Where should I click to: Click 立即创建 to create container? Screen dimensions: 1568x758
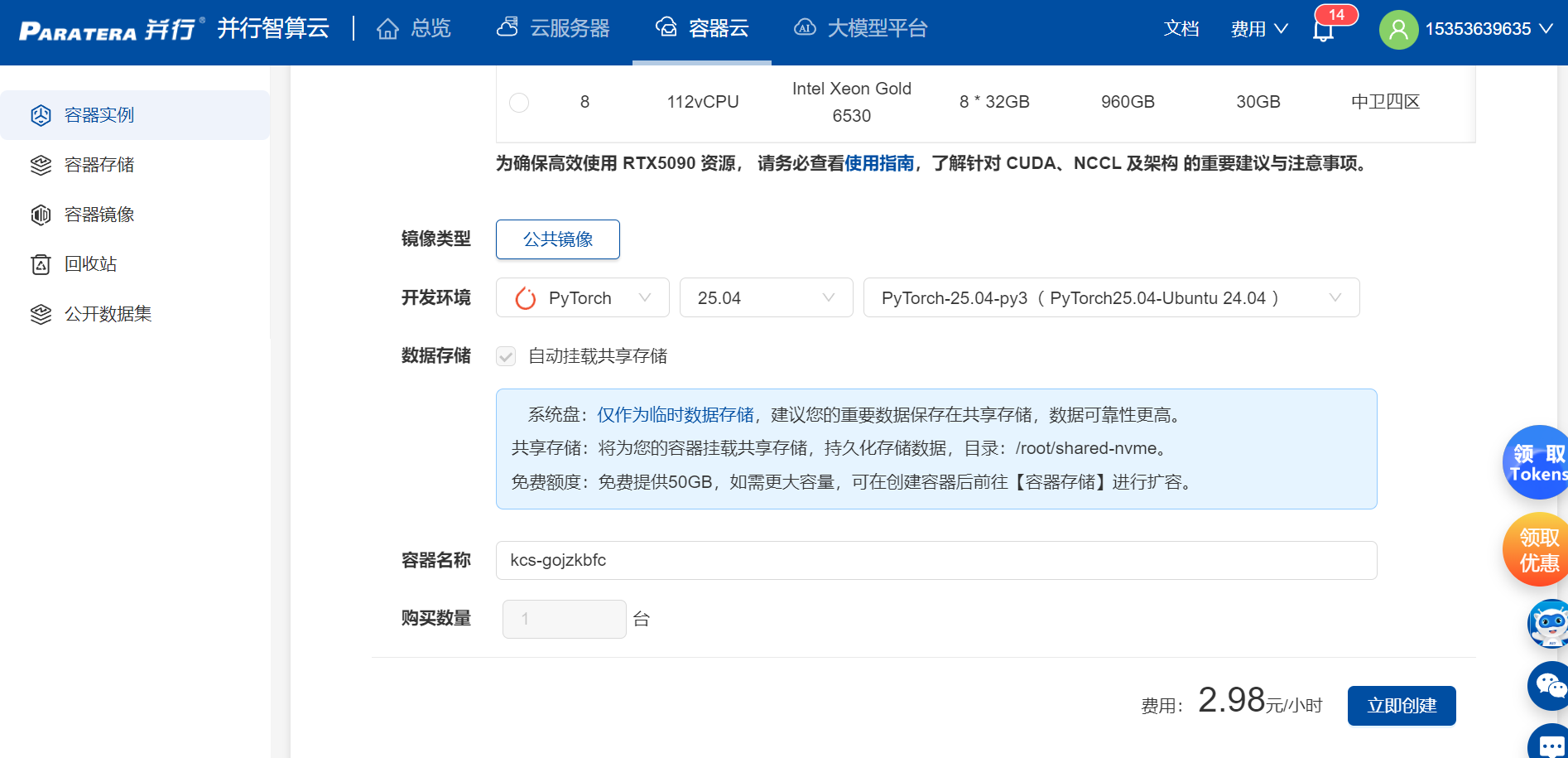(1402, 706)
